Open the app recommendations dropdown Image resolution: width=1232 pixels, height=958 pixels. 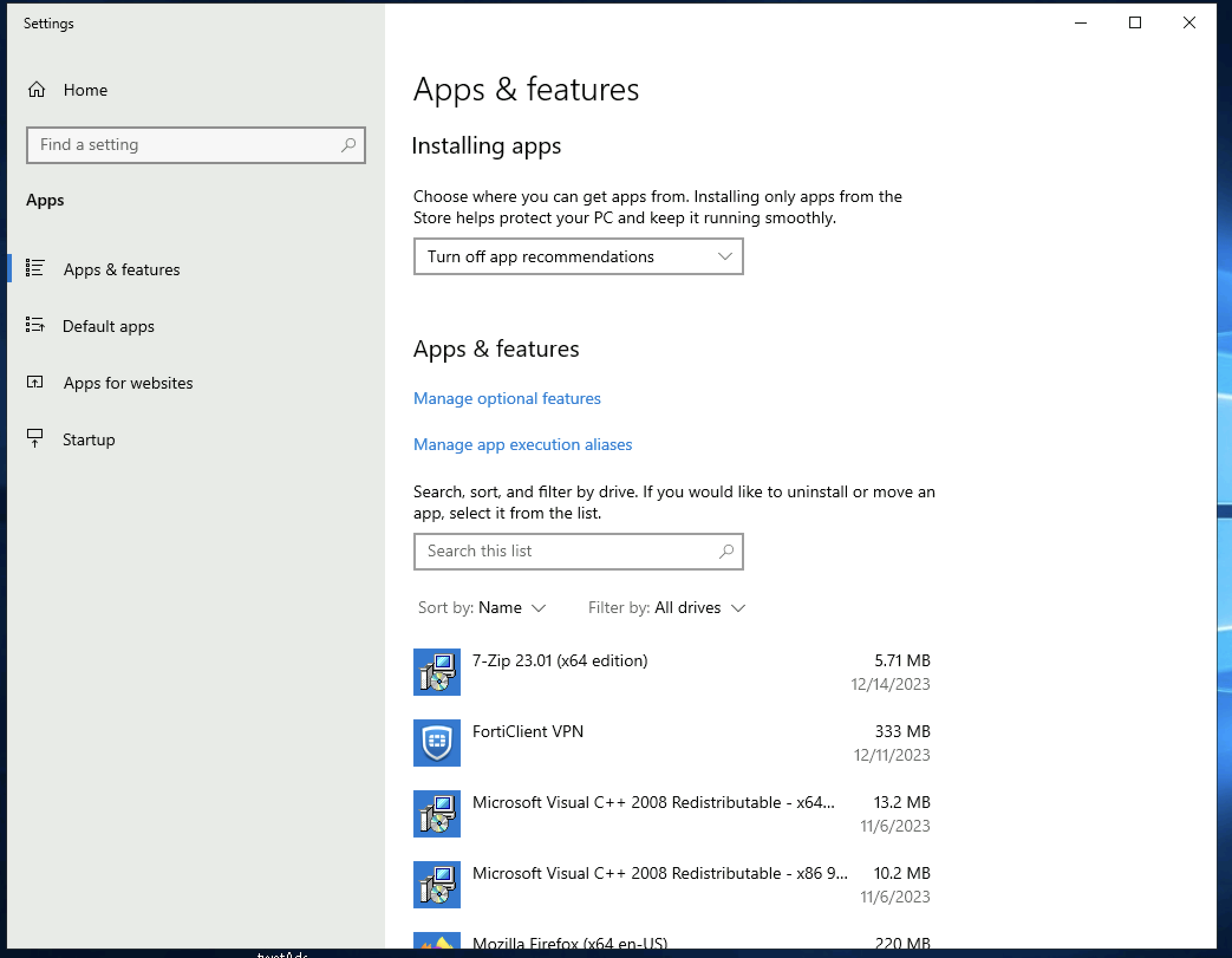point(578,256)
